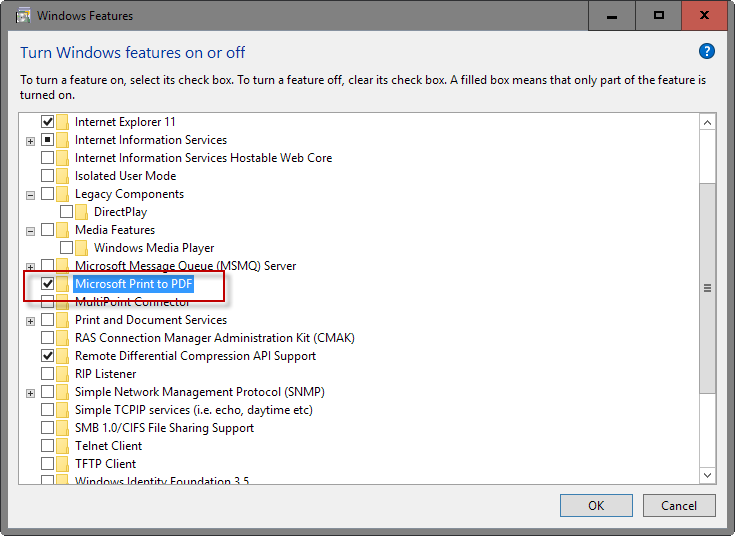
Task: Select the Windows Media Player label
Action: (x=154, y=248)
